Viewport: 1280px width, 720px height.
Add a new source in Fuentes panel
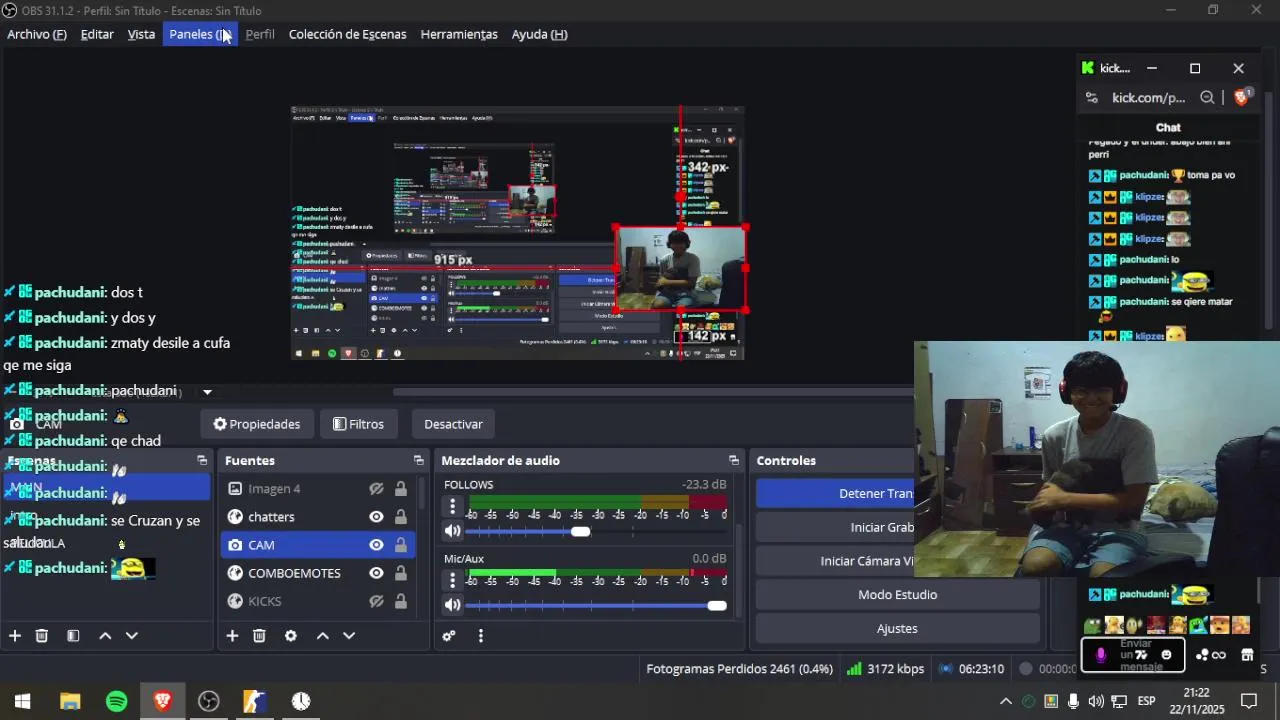tap(232, 635)
